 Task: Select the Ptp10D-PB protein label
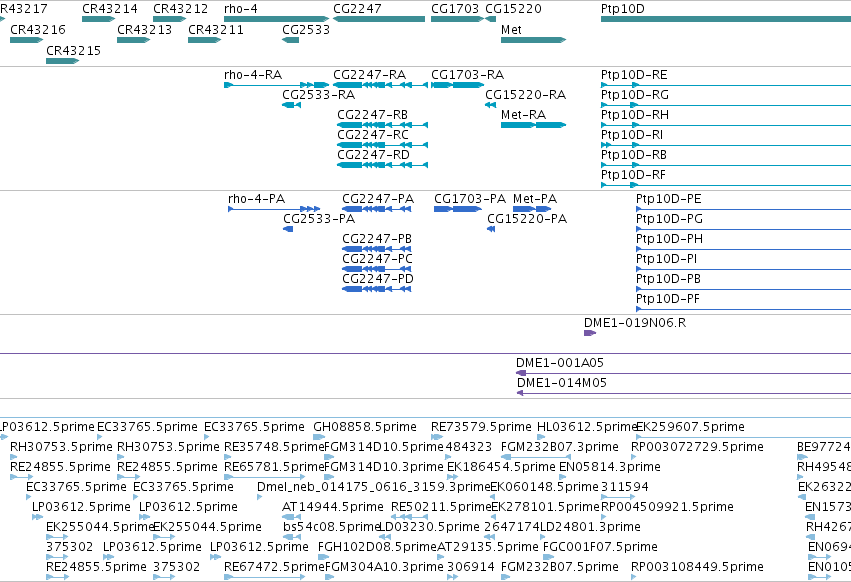pyautogui.click(x=668, y=279)
